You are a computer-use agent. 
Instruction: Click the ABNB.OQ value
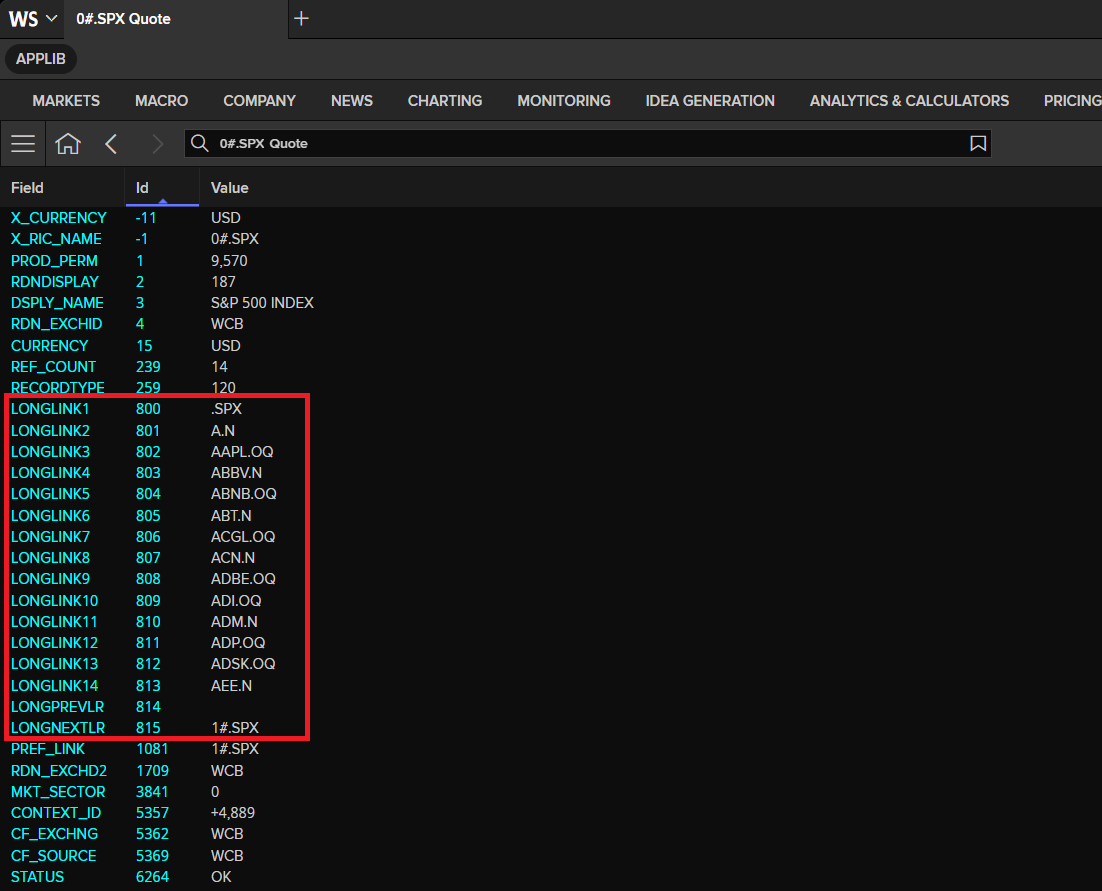pyautogui.click(x=243, y=494)
